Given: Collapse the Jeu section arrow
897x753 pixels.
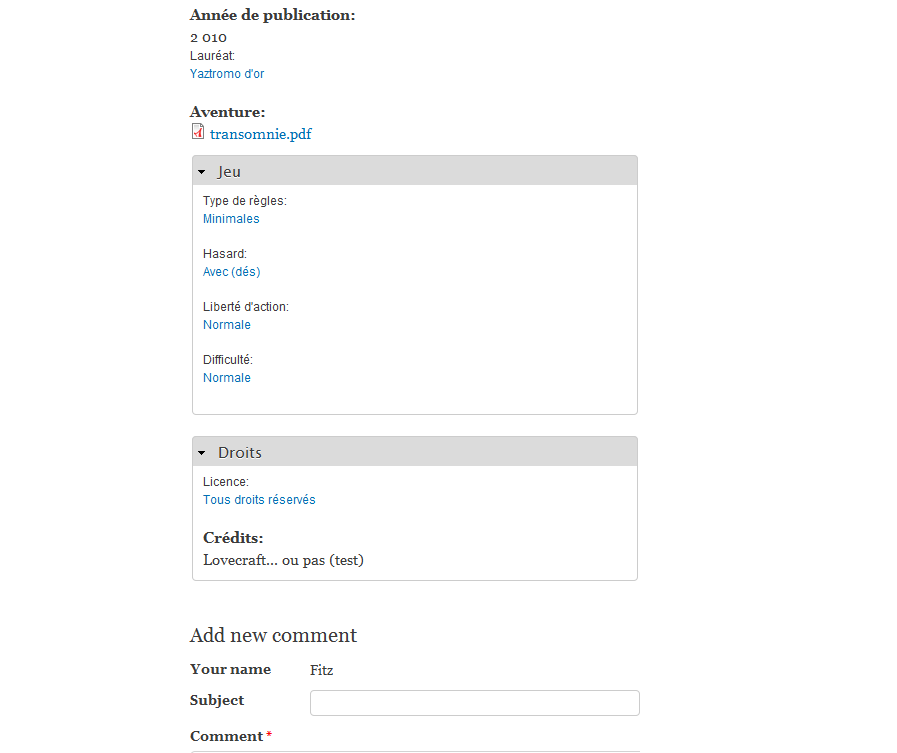Looking at the screenshot, I should coord(202,172).
